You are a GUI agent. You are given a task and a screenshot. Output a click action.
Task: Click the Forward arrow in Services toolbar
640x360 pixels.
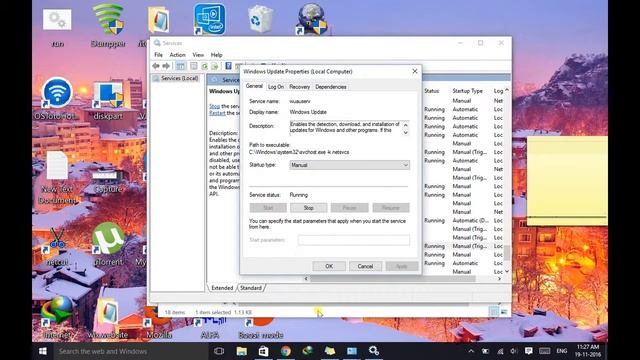tap(166, 66)
